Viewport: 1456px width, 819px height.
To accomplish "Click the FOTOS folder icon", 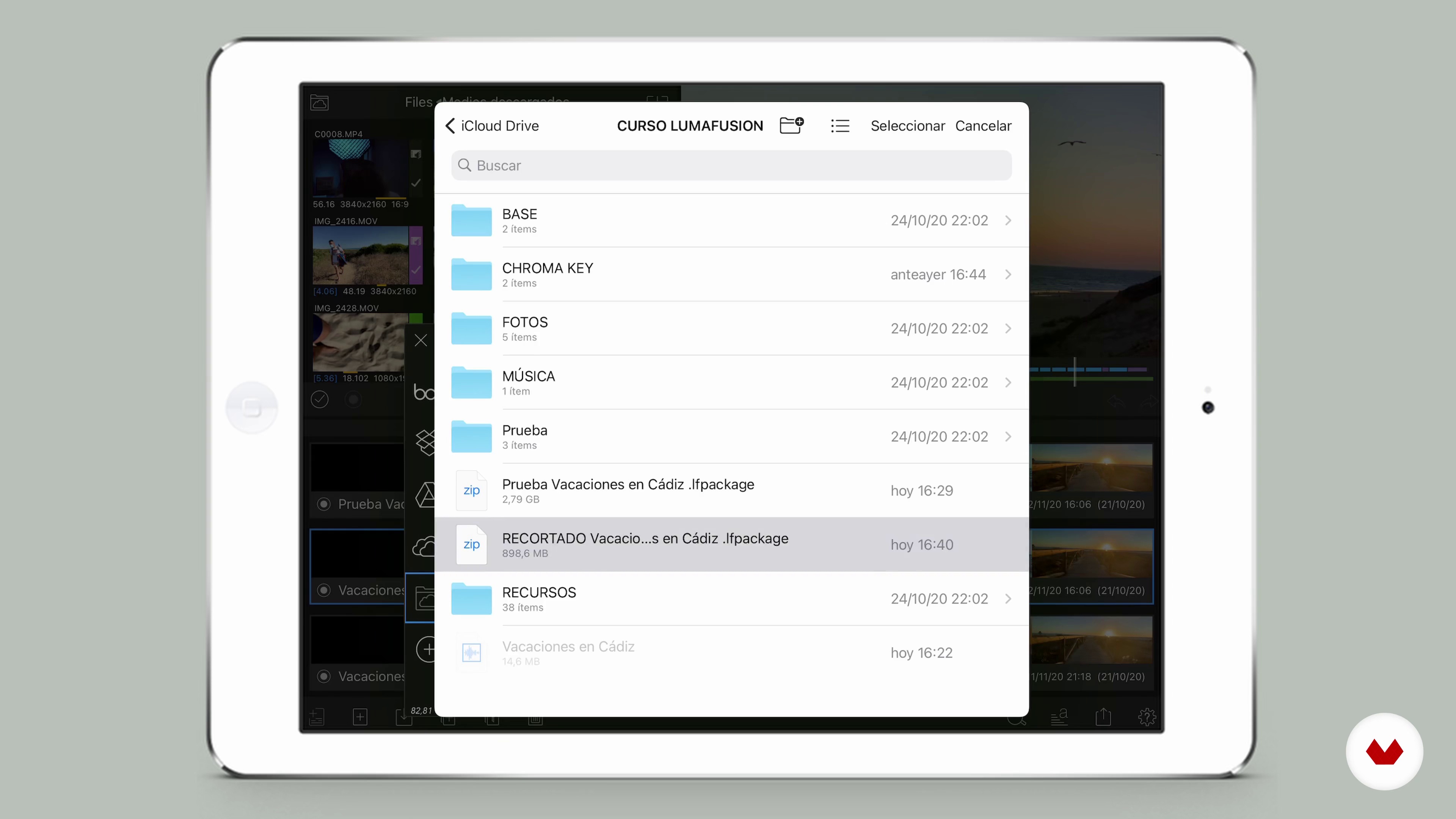I will [471, 328].
